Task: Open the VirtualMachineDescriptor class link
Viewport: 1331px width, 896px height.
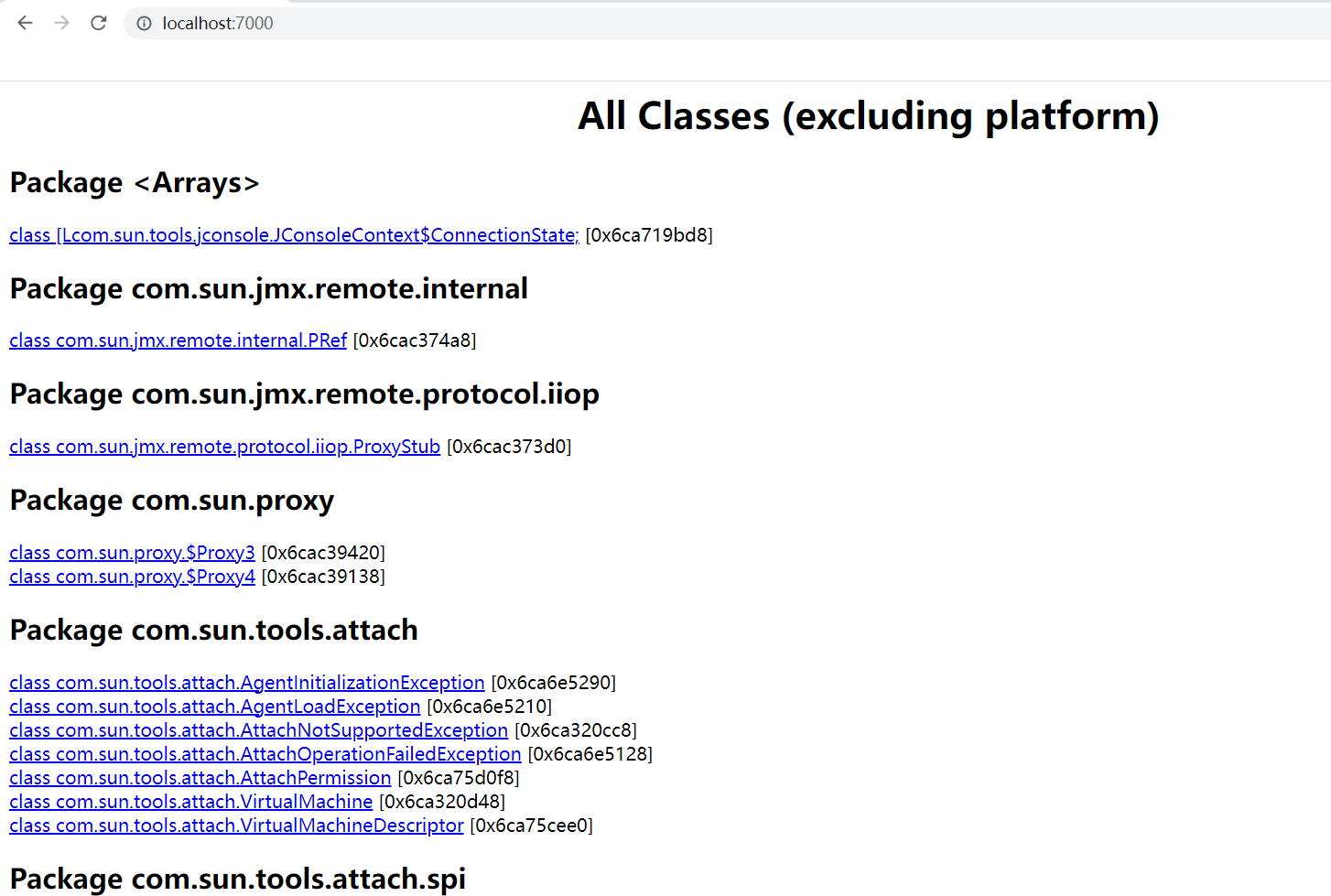Action: pyautogui.click(x=236, y=826)
